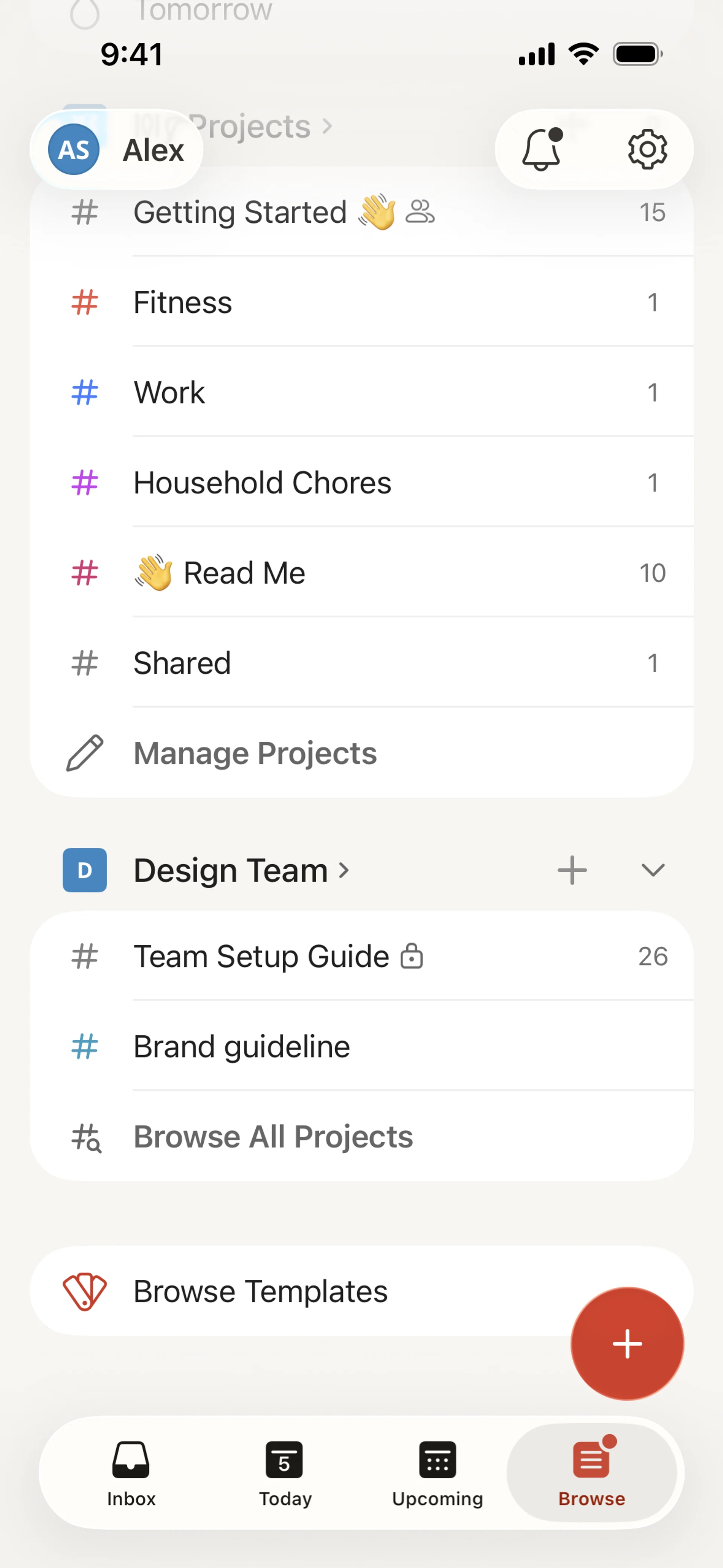Add a project to Design Team

click(572, 870)
